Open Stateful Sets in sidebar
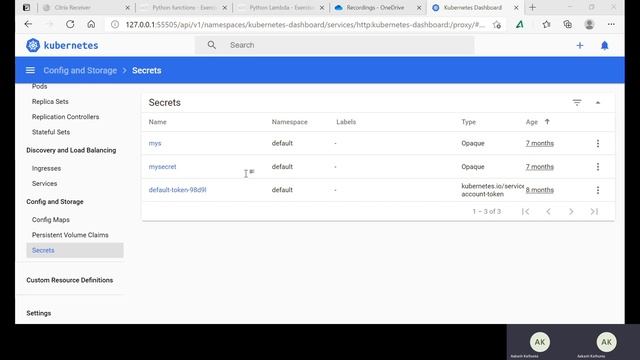The height and width of the screenshot is (360, 640). (51, 132)
